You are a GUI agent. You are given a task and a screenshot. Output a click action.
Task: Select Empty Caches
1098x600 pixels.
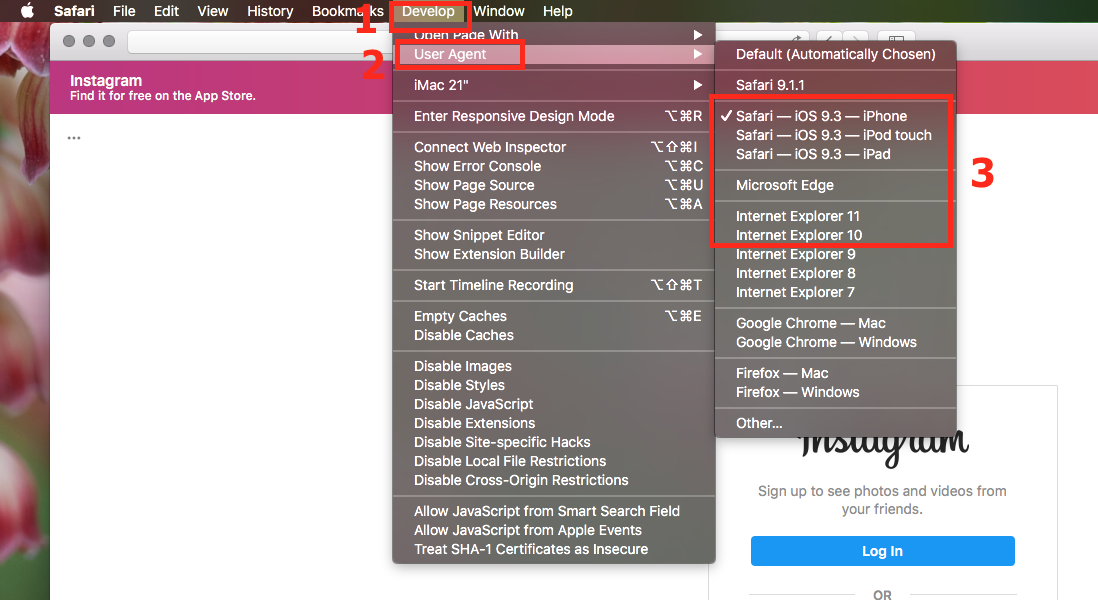coord(554,316)
